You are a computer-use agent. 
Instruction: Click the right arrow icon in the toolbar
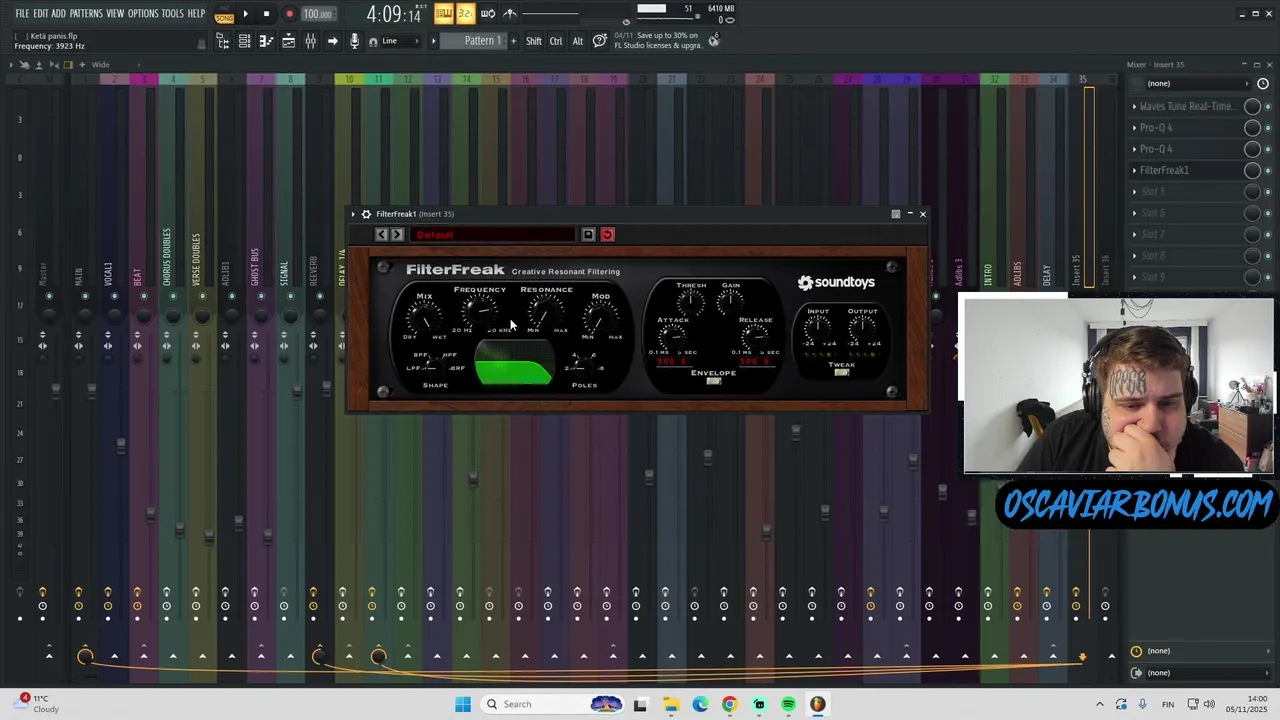point(332,41)
